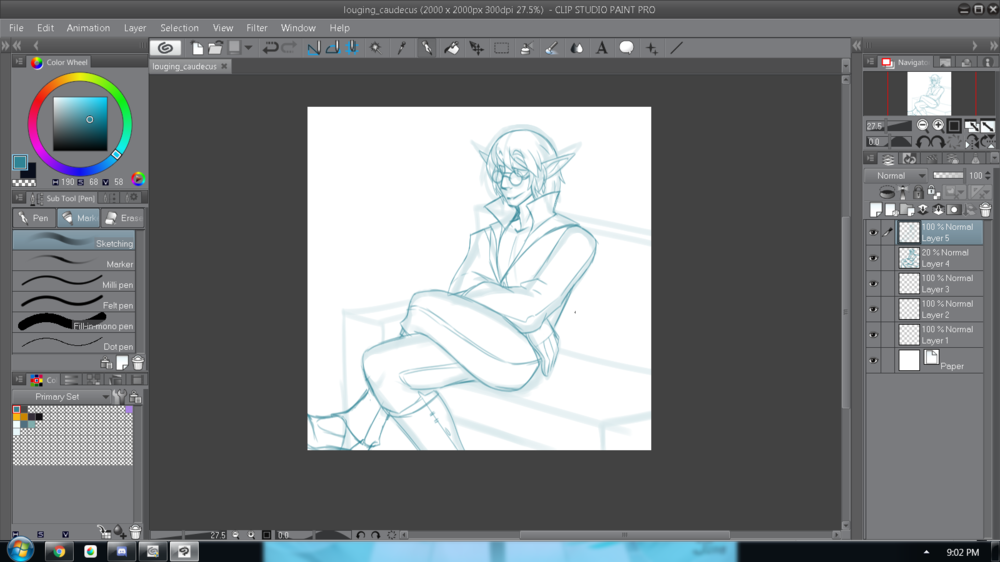This screenshot has width=1000, height=562.
Task: Click the teal main color swatch
Action: 20,163
